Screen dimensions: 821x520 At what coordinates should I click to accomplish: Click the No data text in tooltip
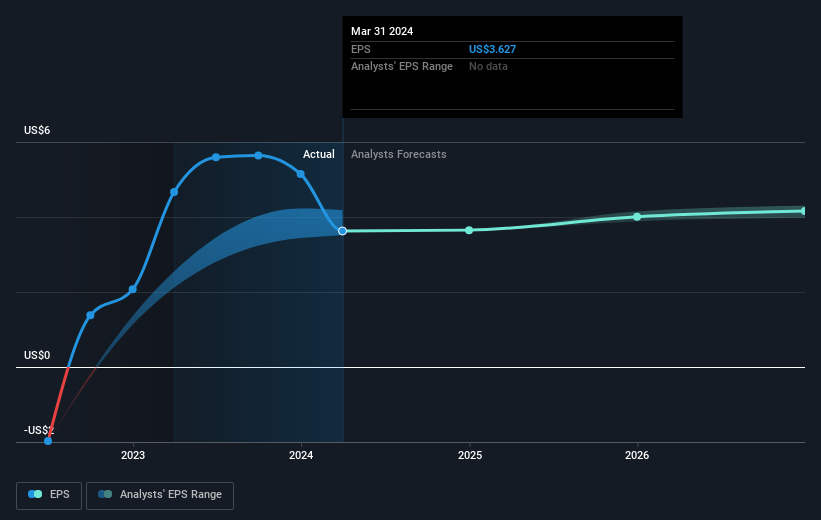[488, 67]
